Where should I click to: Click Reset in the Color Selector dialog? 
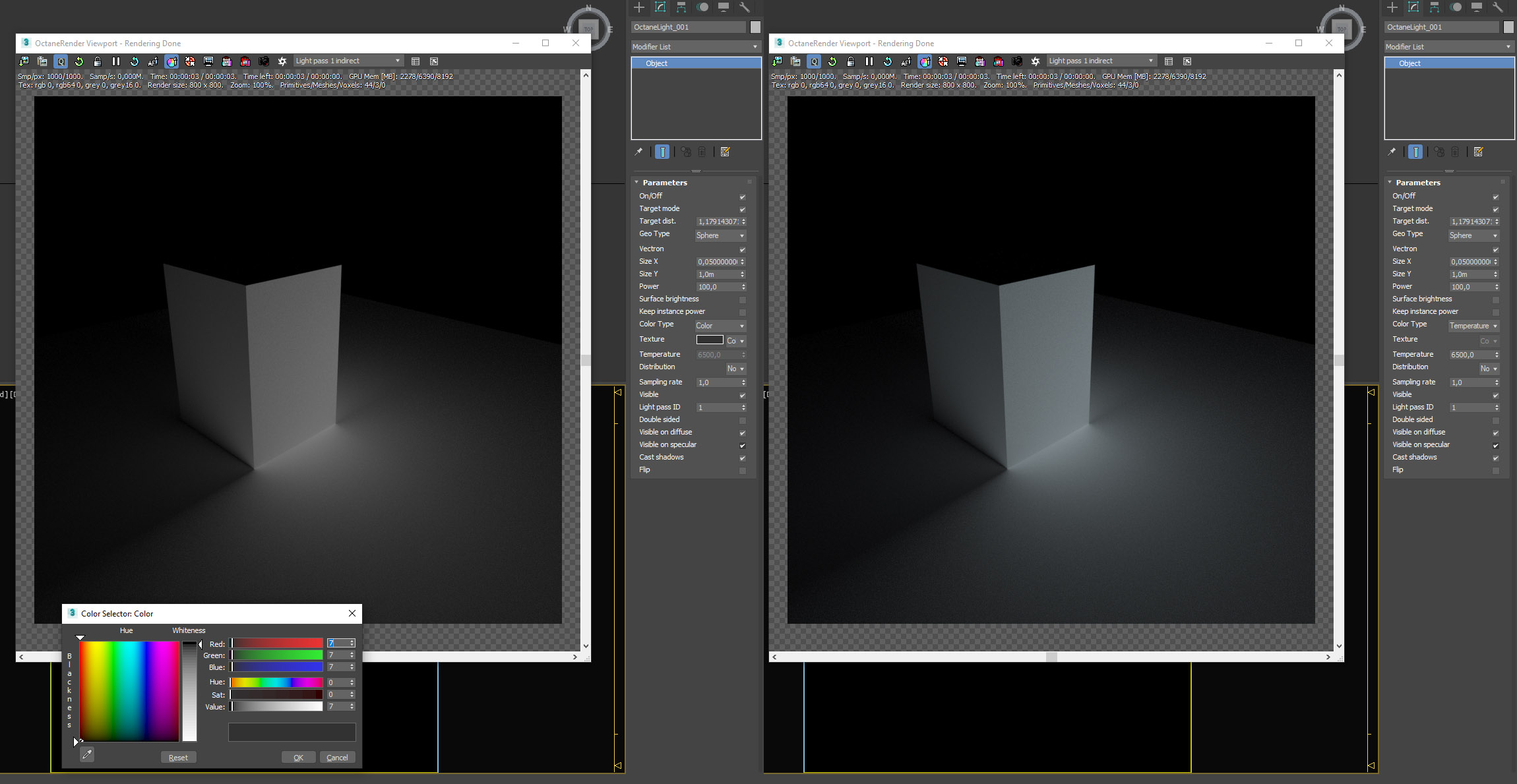pos(178,758)
